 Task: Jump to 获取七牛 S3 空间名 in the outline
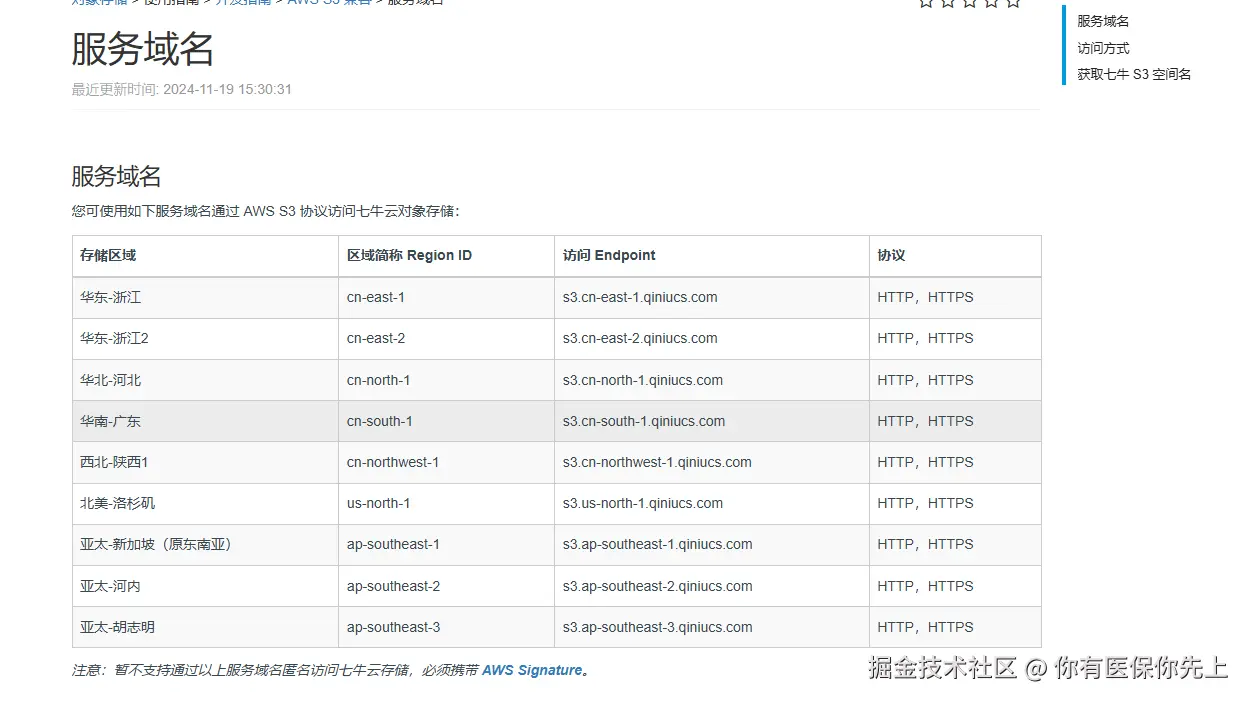click(x=1134, y=74)
